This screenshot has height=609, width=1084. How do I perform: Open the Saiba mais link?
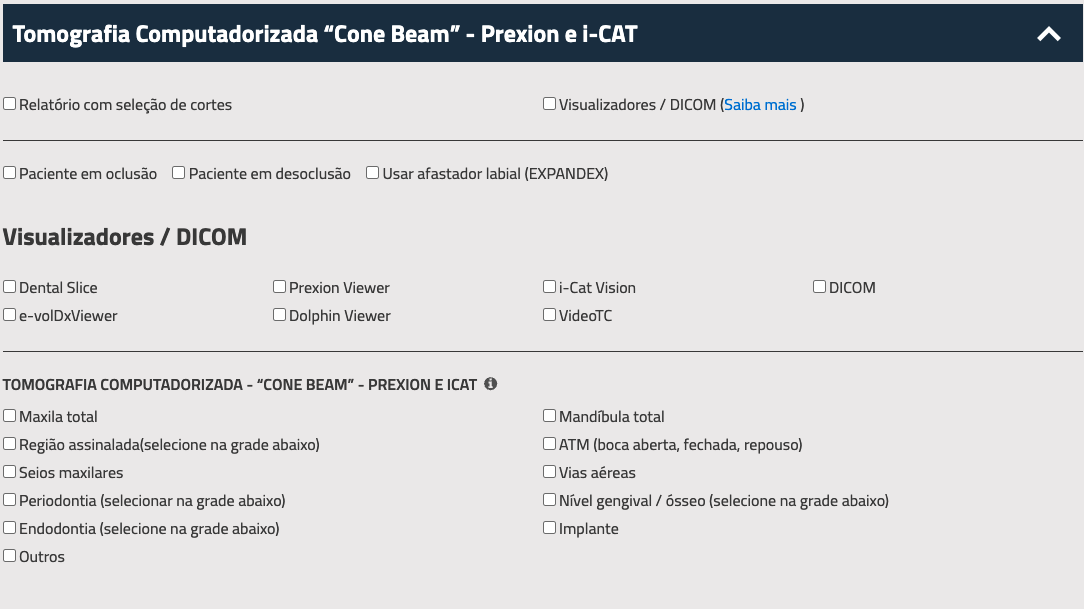(760, 105)
